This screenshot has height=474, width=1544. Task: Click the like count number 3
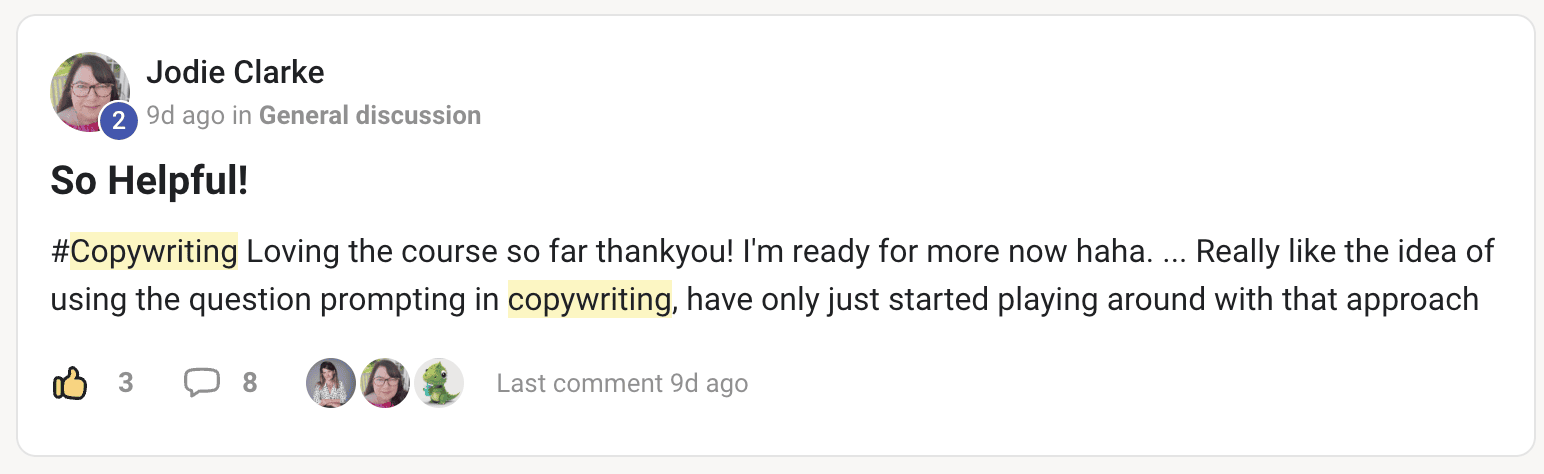click(126, 383)
